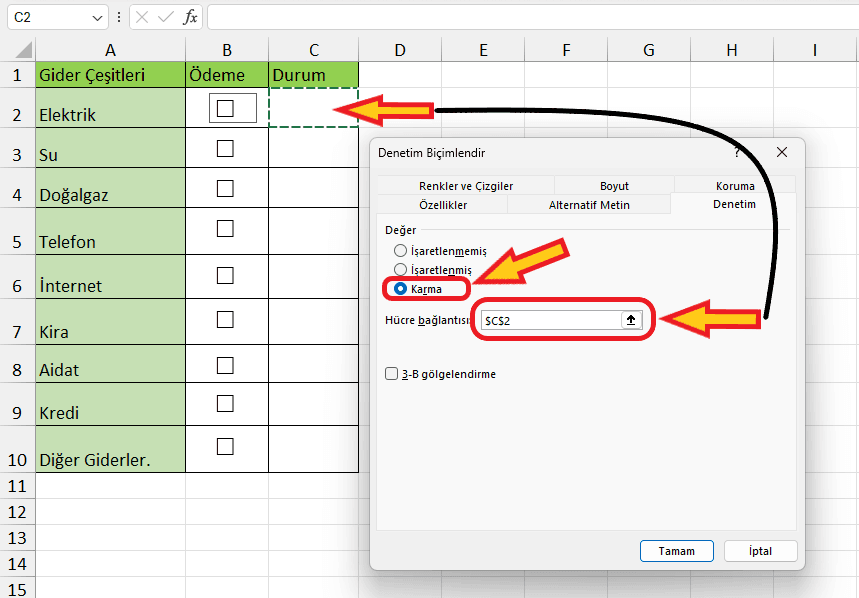Image resolution: width=859 pixels, height=598 pixels.
Task: Choose the Karma radio option
Action: click(x=401, y=289)
